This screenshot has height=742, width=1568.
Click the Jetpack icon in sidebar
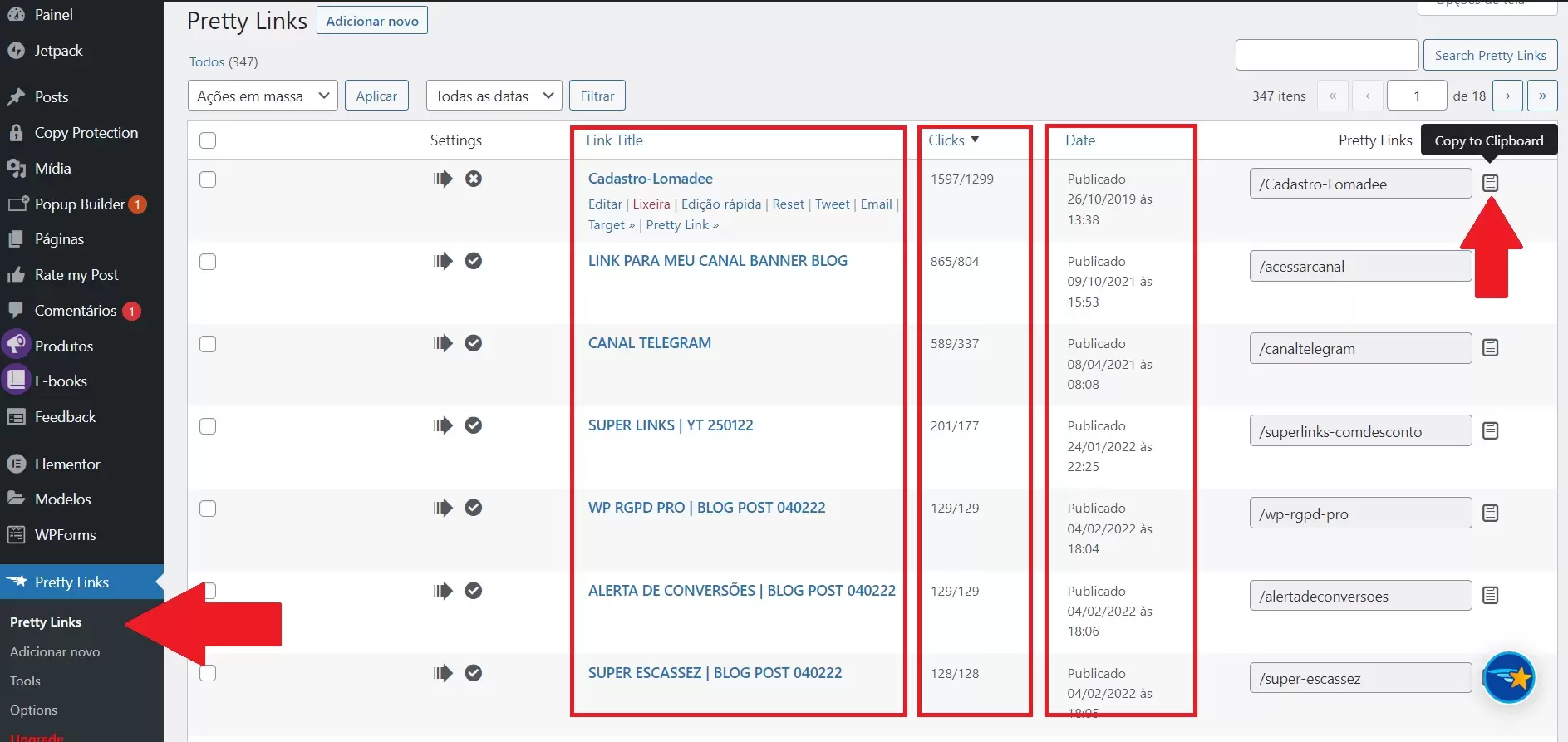16,51
